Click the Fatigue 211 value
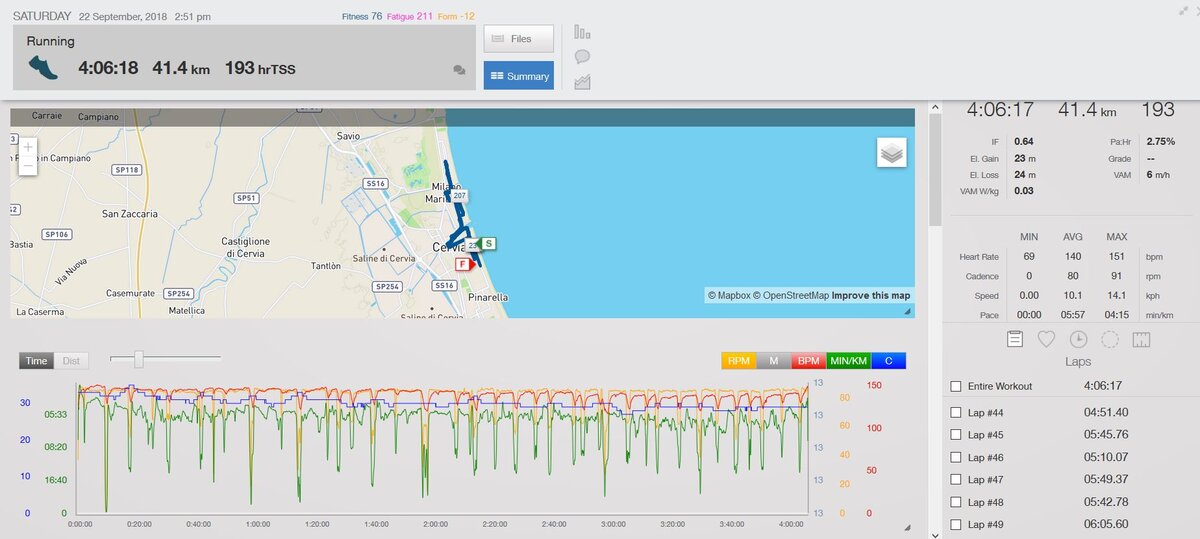The height and width of the screenshot is (539, 1200). click(x=411, y=16)
